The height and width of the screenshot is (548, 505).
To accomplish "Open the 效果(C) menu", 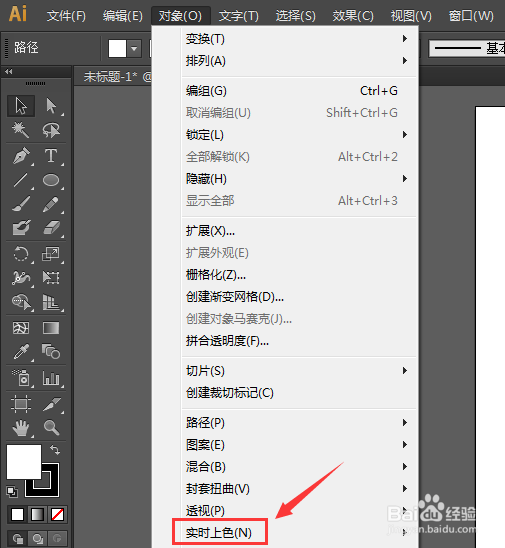I will 353,16.
